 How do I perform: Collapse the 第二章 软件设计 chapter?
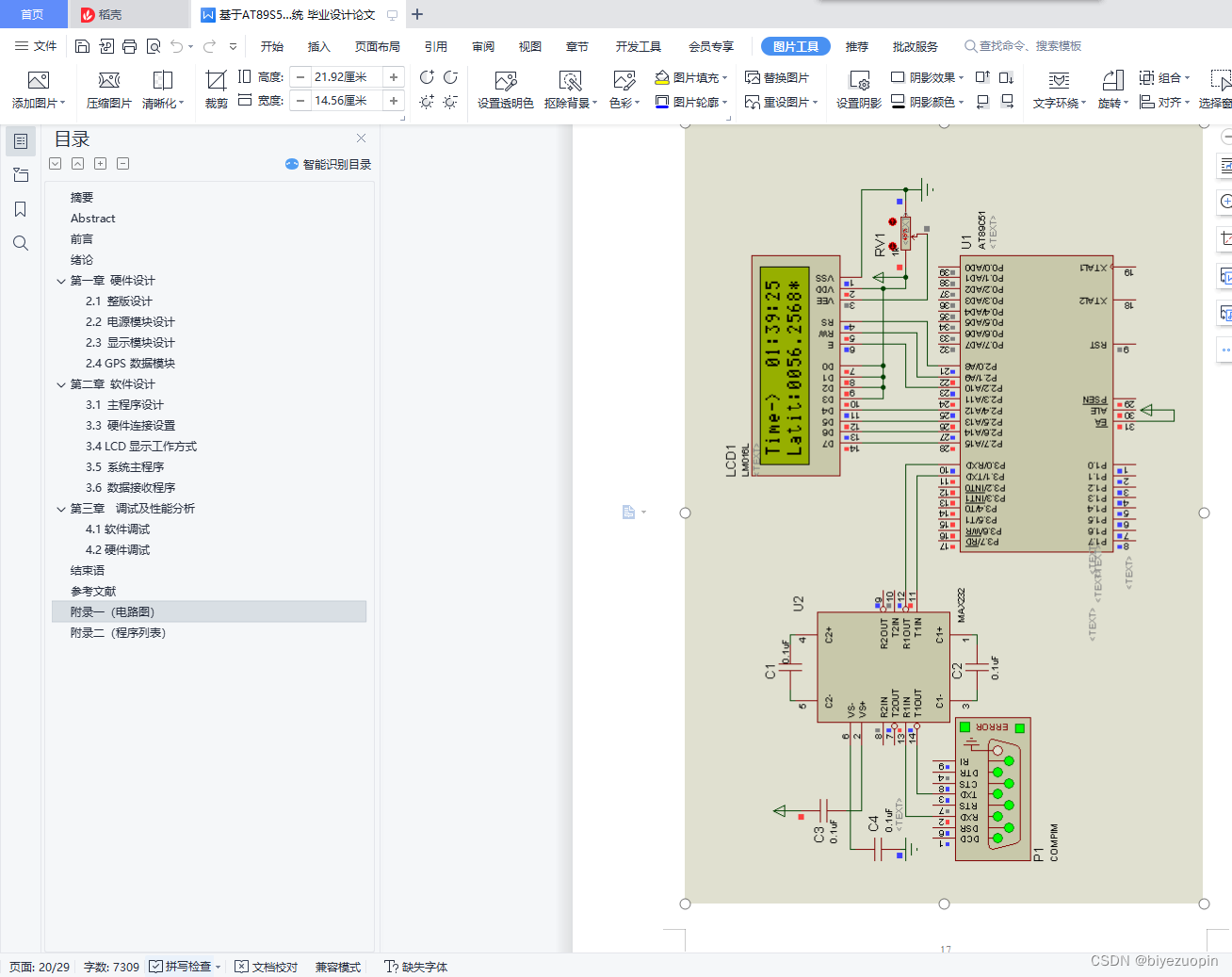[x=61, y=384]
